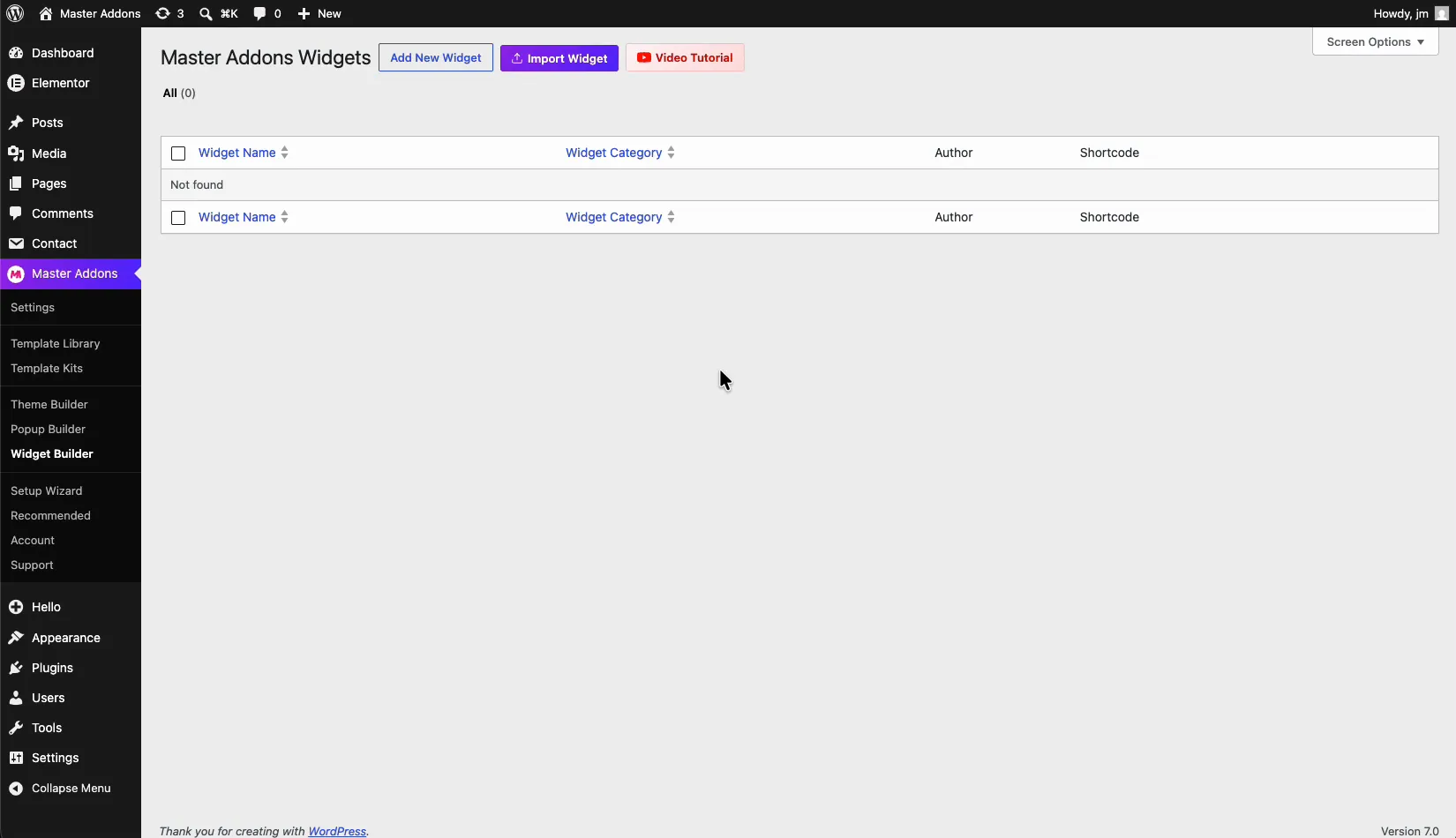Click the Elementor logo icon in sidebar
The width and height of the screenshot is (1456, 838).
16,83
